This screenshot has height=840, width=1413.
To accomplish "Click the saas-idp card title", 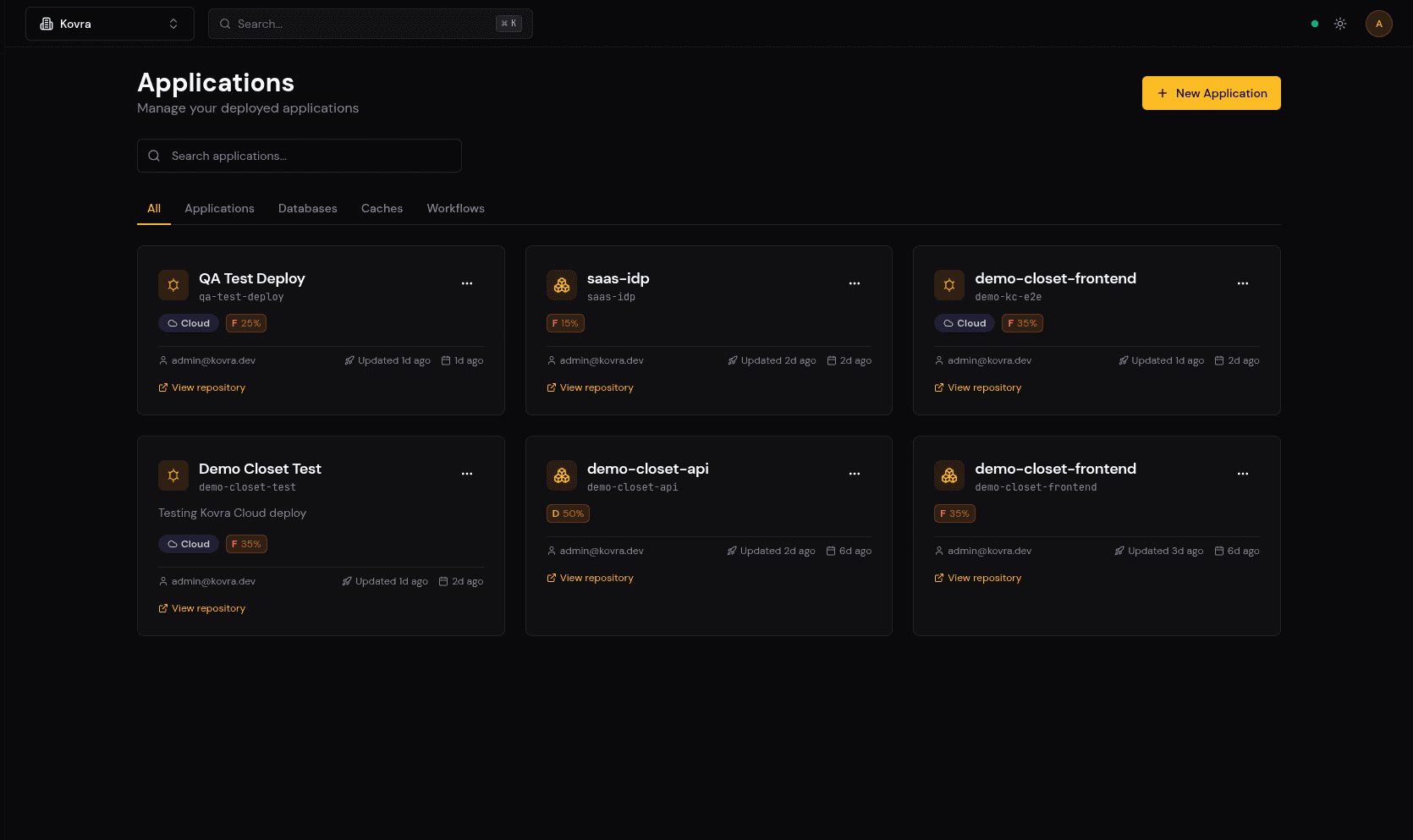I will click(x=618, y=278).
